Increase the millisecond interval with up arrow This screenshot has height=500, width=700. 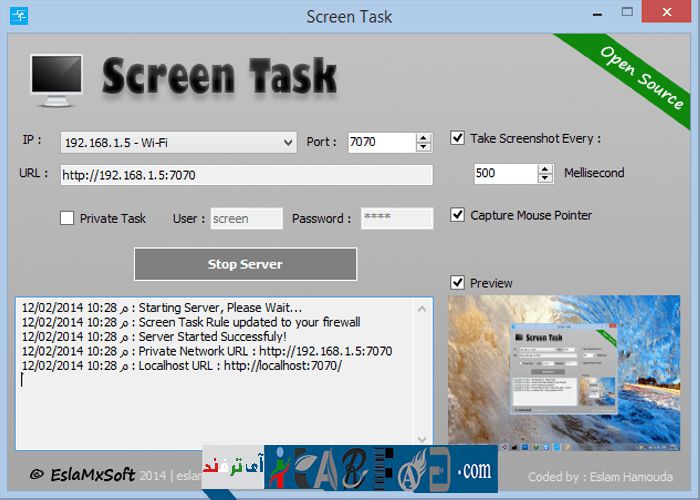pyautogui.click(x=545, y=168)
